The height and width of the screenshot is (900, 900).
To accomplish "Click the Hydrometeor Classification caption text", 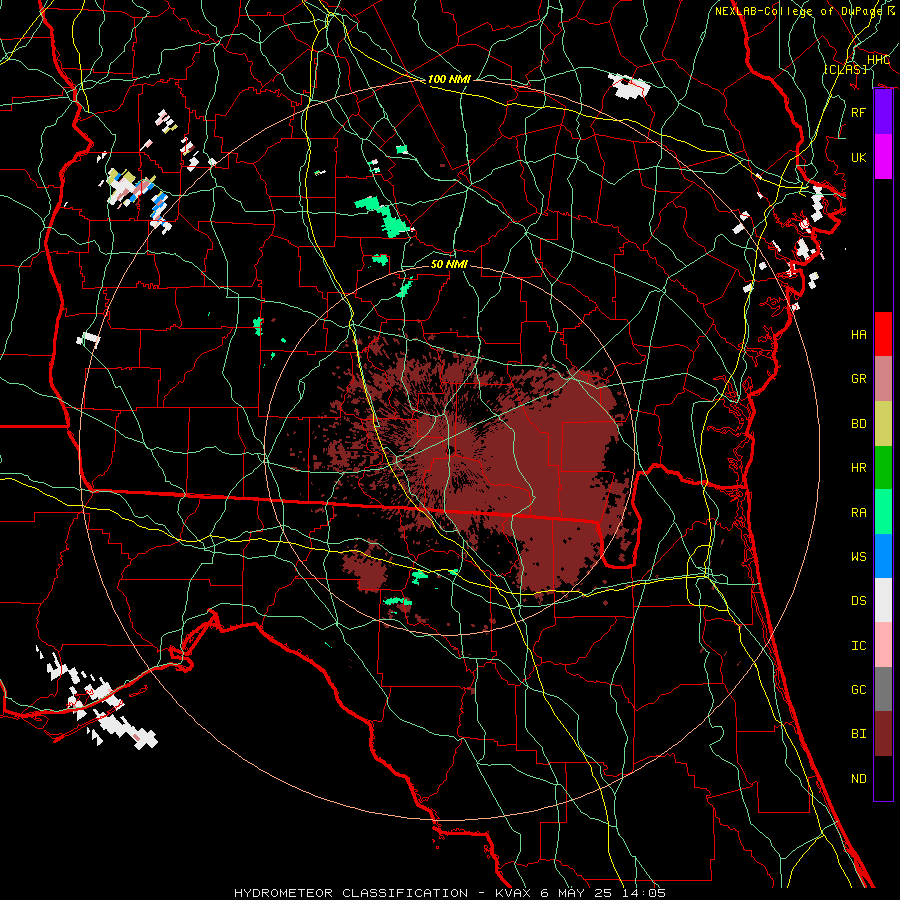I will (351, 893).
